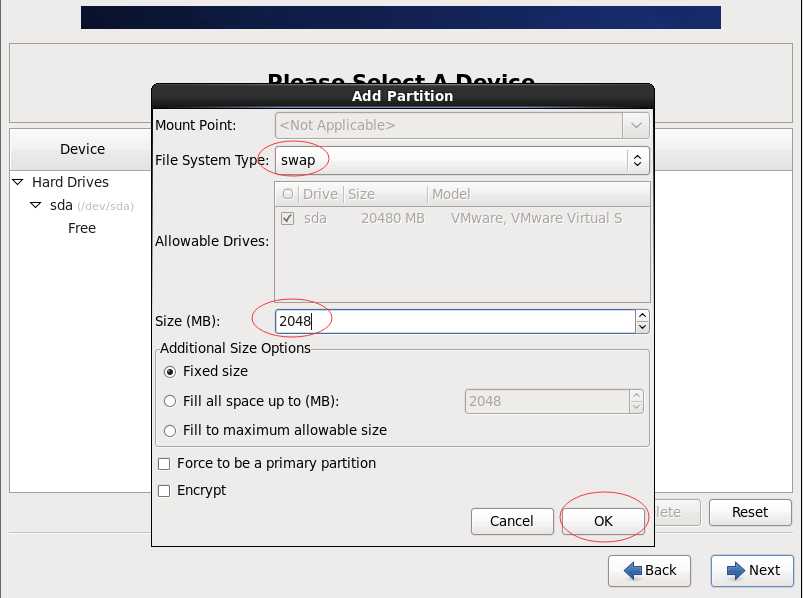Click the sda drive name cell
The width and height of the screenshot is (803, 598).
(x=315, y=219)
